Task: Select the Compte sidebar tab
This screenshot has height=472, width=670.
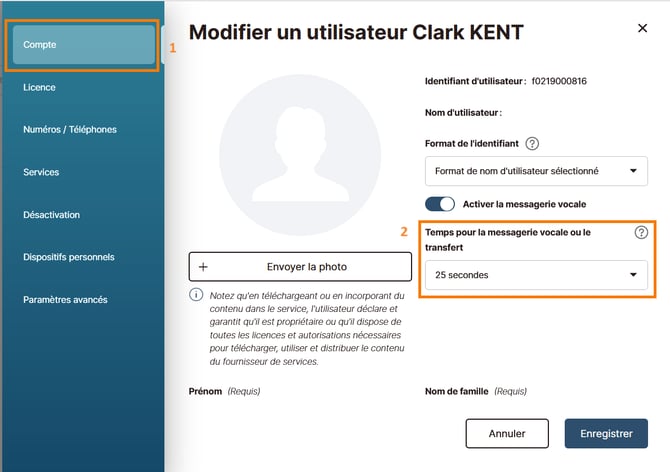Action: 84,44
